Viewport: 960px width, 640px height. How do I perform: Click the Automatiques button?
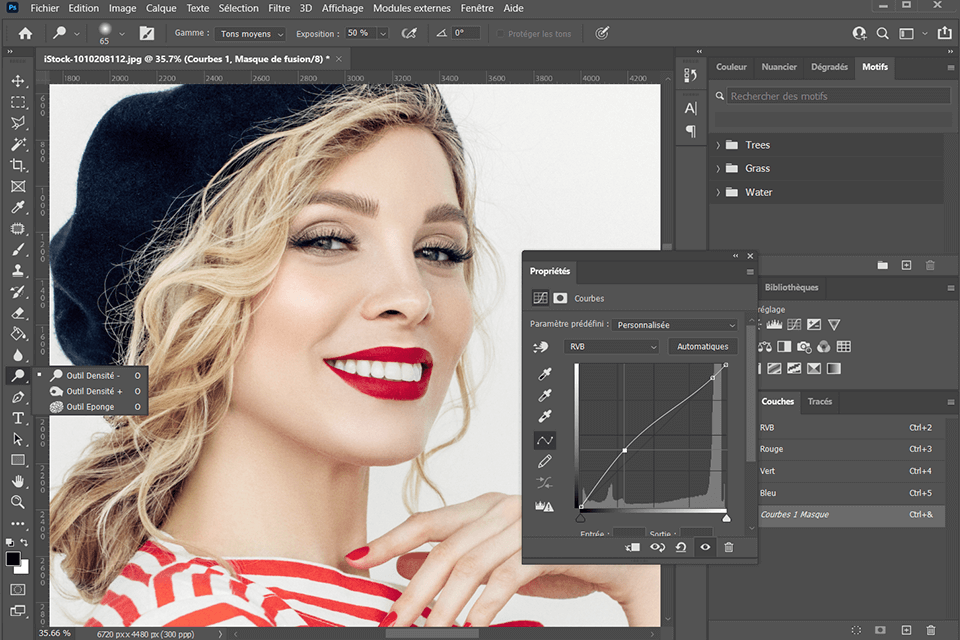[702, 347]
